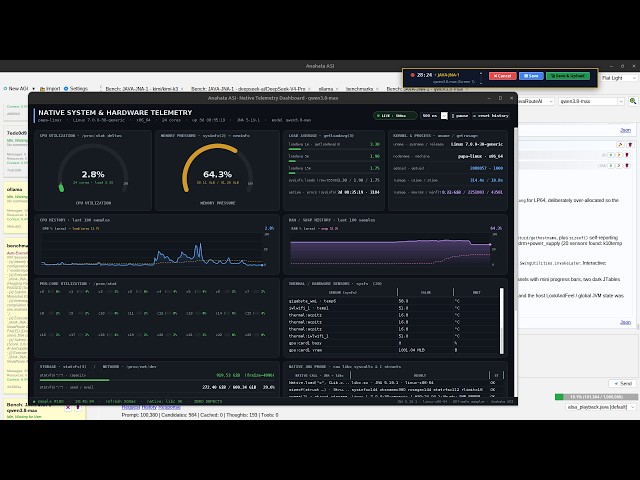Open the dropdown arrow beside New AGI
Image resolution: width=640 pixels, height=480 pixels.
point(33,89)
